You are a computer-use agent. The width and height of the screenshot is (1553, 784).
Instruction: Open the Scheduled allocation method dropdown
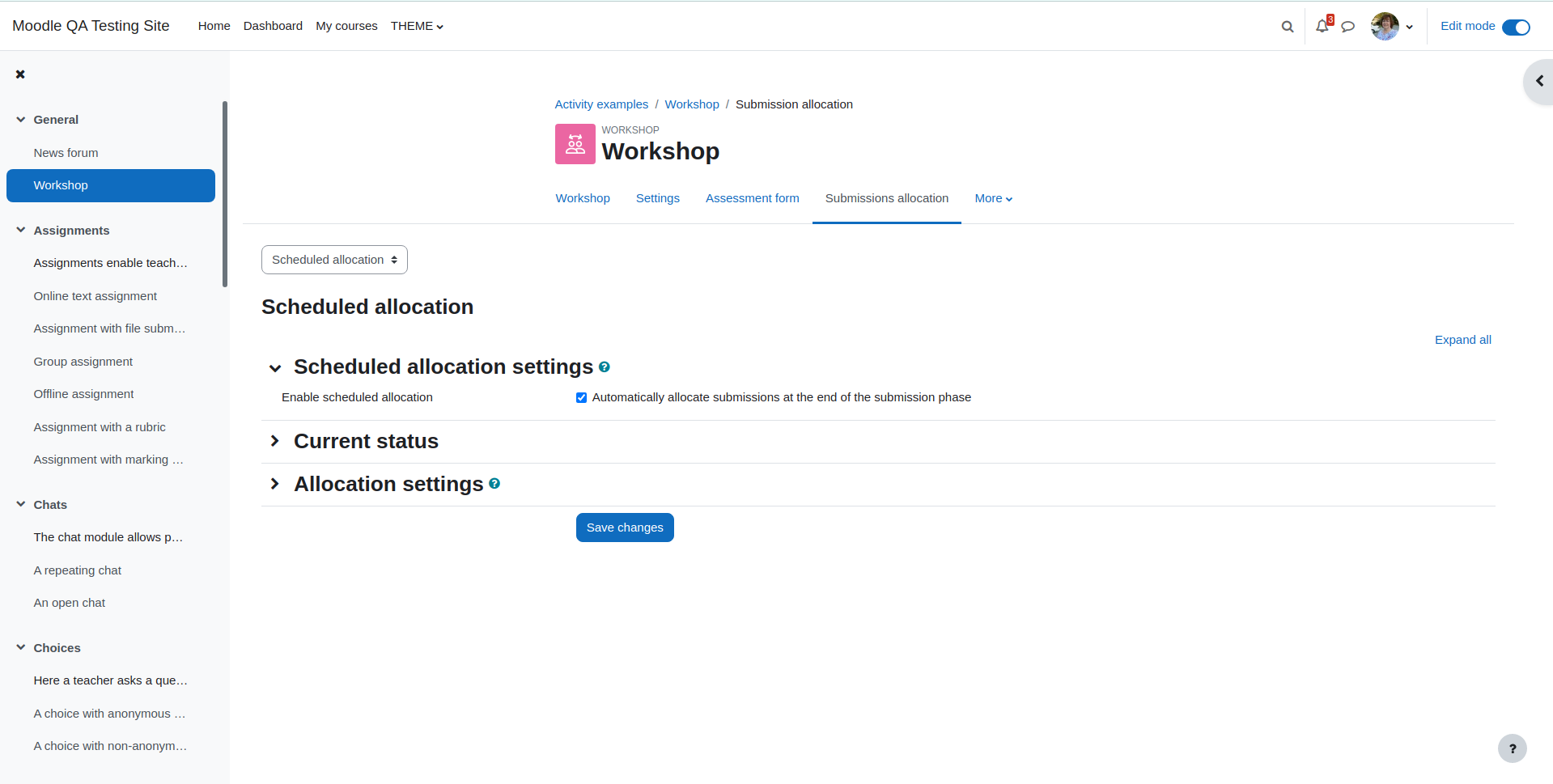334,260
